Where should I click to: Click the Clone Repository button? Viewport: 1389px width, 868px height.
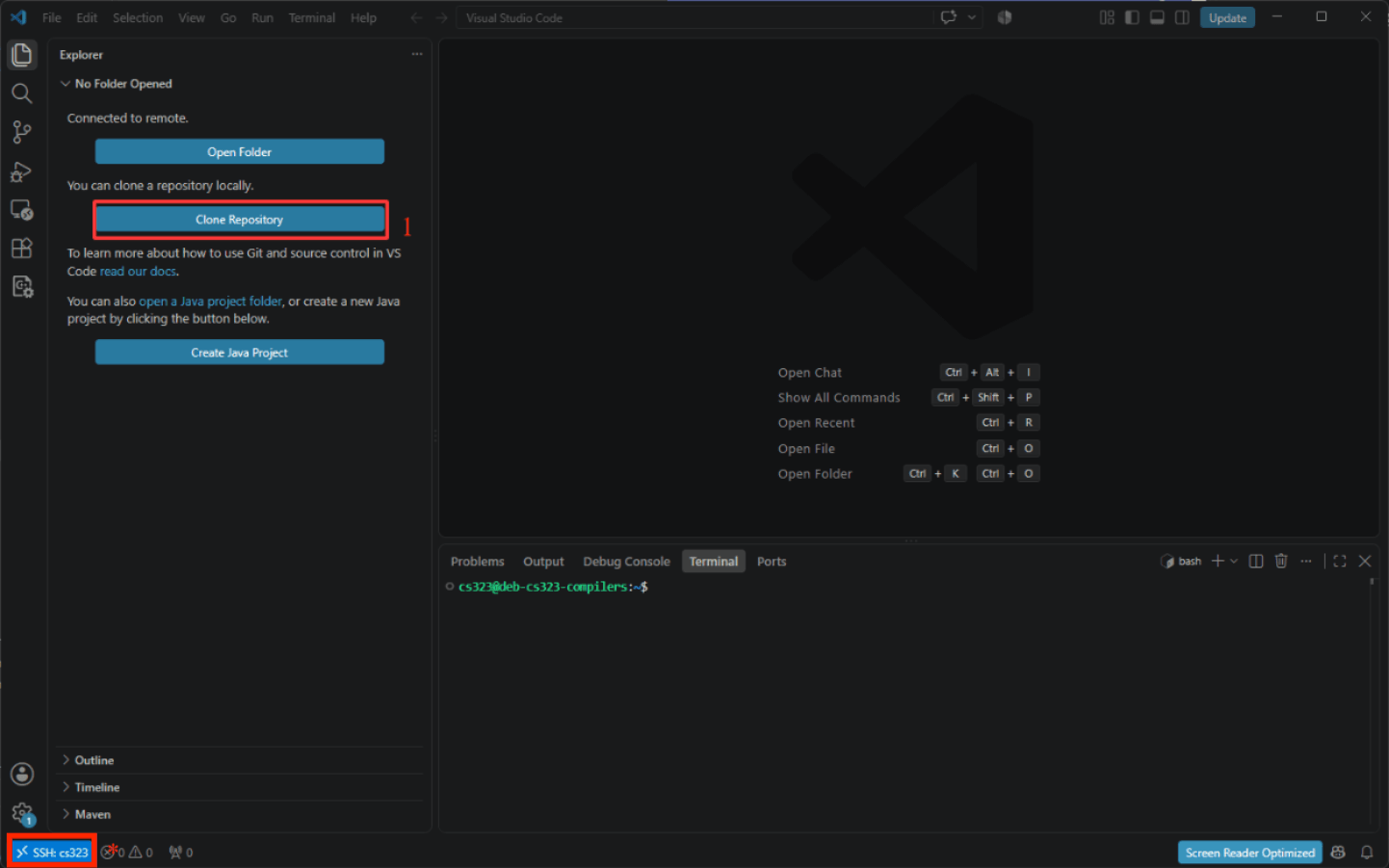(x=240, y=220)
